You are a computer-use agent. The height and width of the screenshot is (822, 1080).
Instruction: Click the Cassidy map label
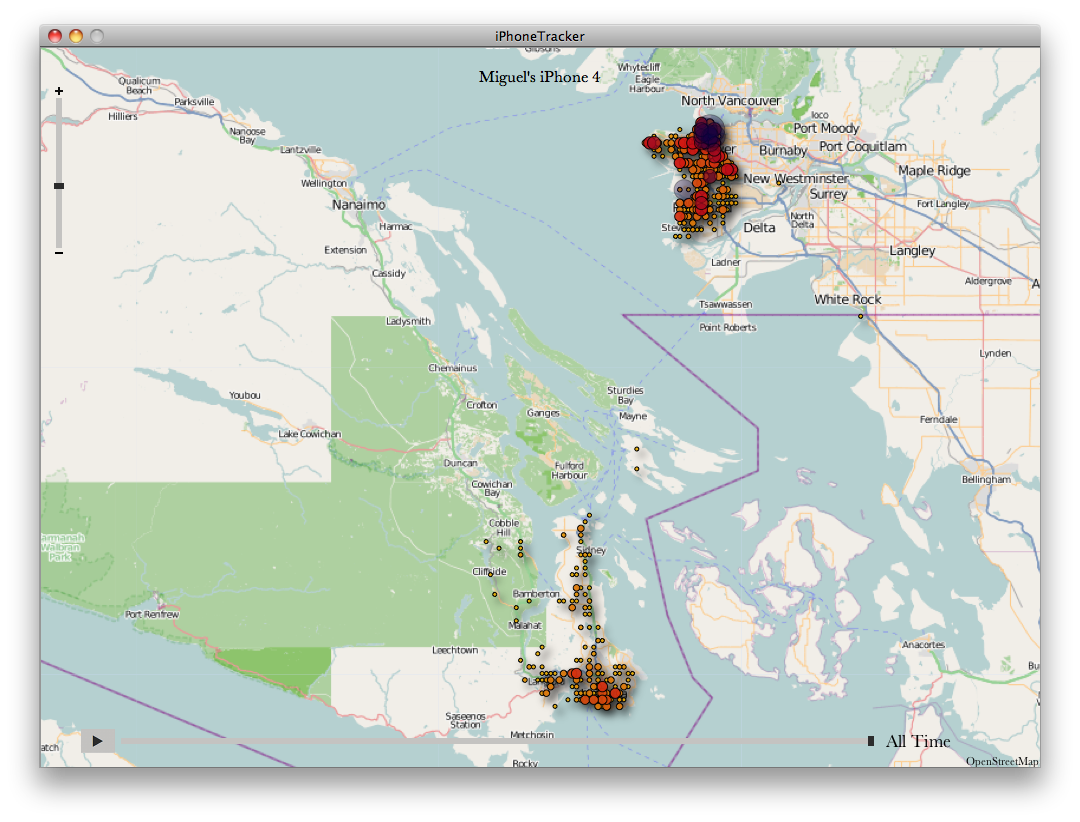click(388, 274)
